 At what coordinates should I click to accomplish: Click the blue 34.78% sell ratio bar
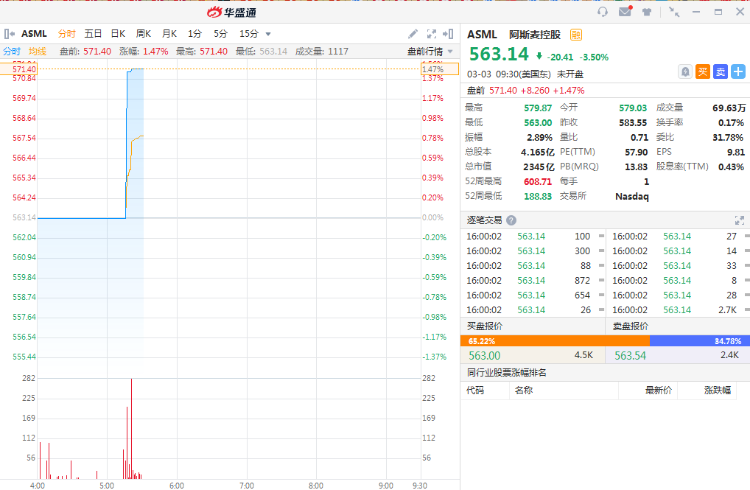(700, 341)
